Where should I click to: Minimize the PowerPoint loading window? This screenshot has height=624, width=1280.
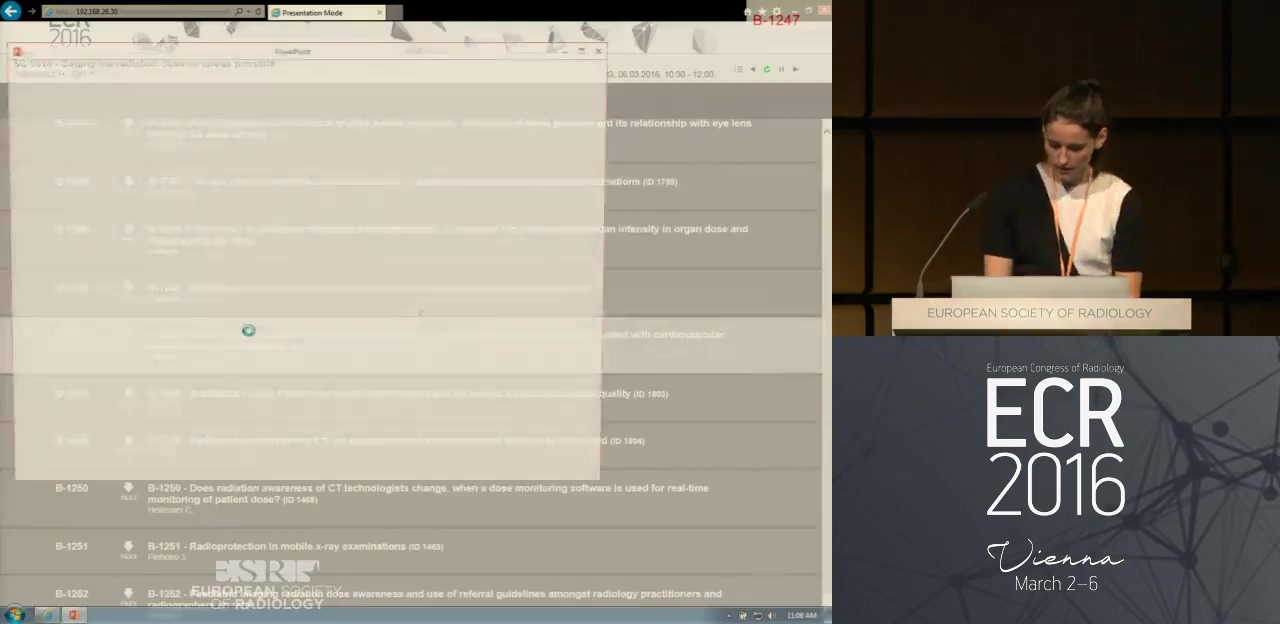564,51
